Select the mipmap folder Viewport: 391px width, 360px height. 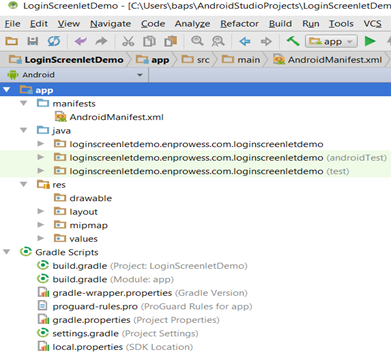[x=81, y=225]
